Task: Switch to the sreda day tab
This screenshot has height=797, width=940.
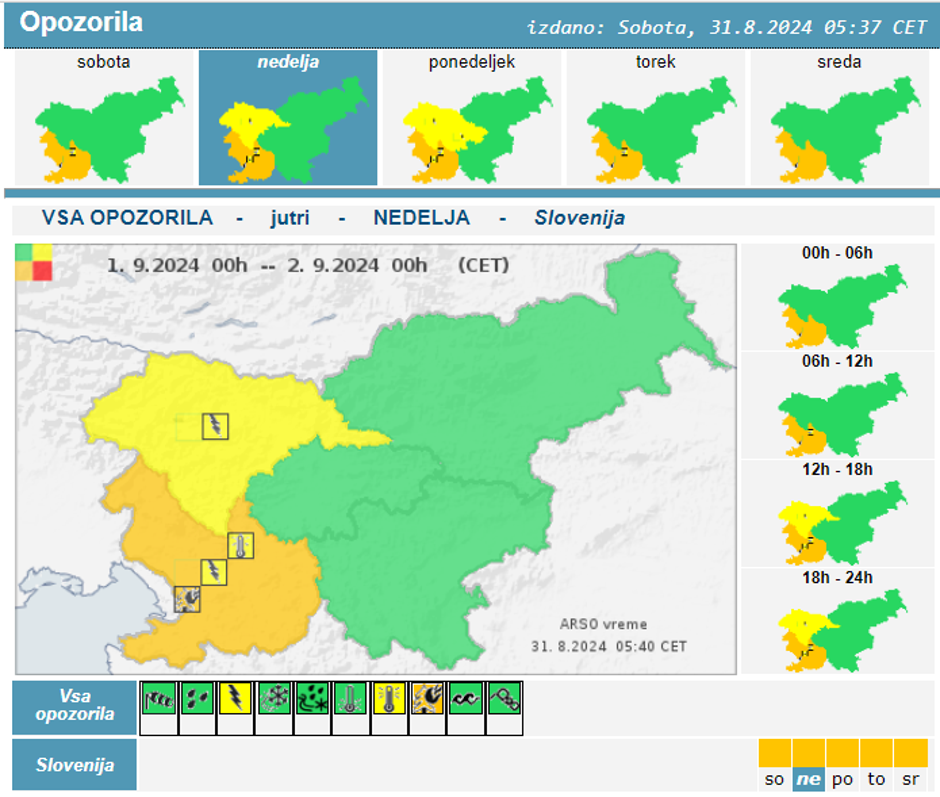Action: tap(838, 118)
